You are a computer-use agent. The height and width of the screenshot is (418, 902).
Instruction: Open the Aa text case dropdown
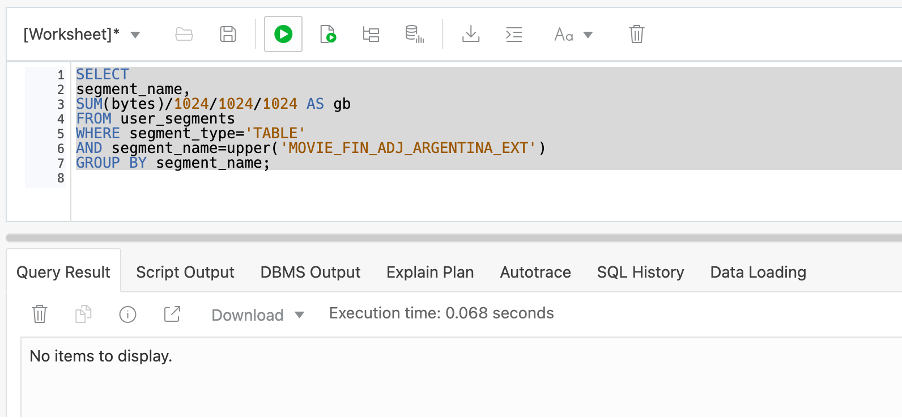point(573,34)
